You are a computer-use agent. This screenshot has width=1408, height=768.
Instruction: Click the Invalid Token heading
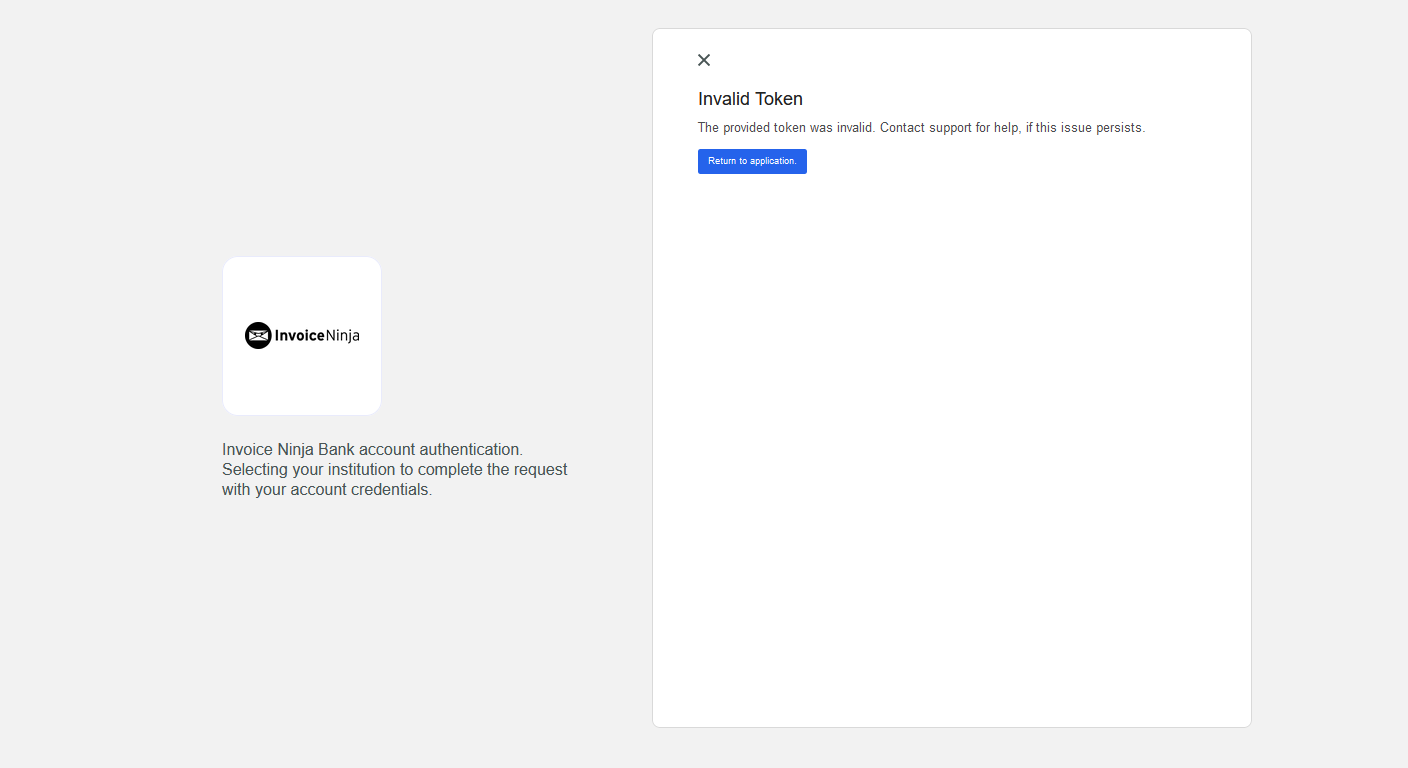click(x=750, y=99)
